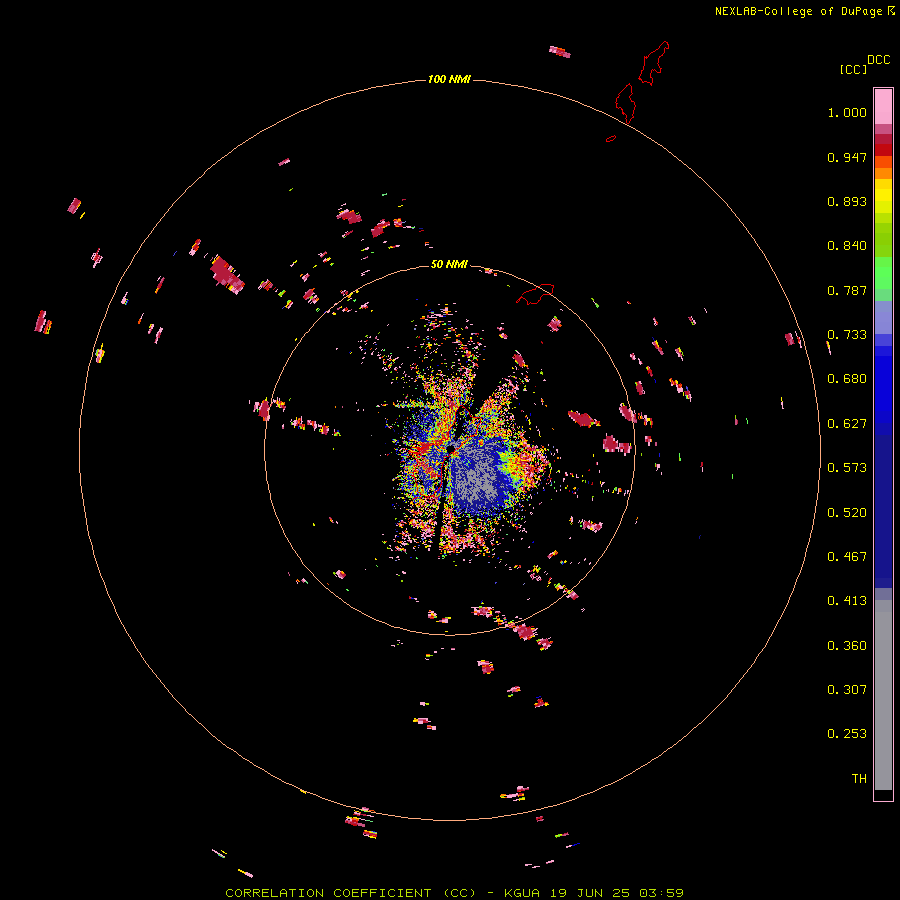Viewport: 900px width, 900px height.
Task: Click the 0.733 color scale value
Action: point(847,335)
